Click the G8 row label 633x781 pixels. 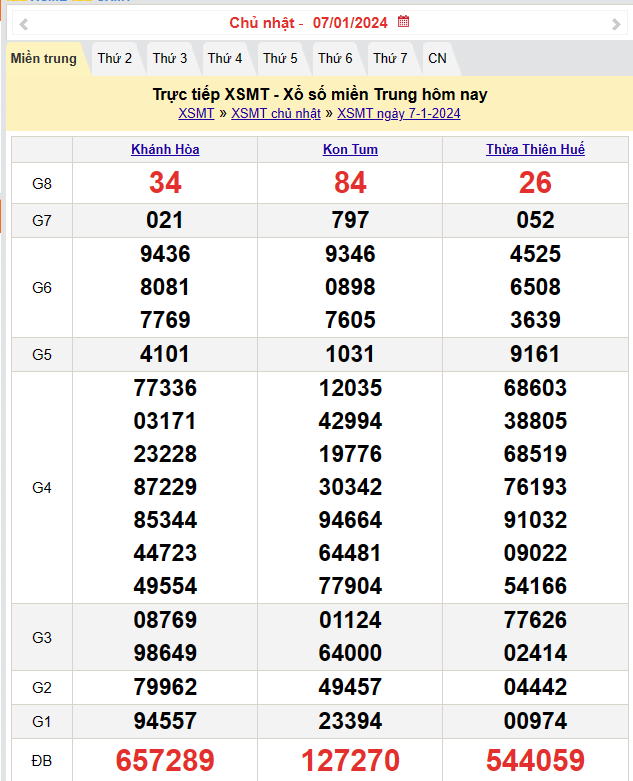tap(42, 184)
